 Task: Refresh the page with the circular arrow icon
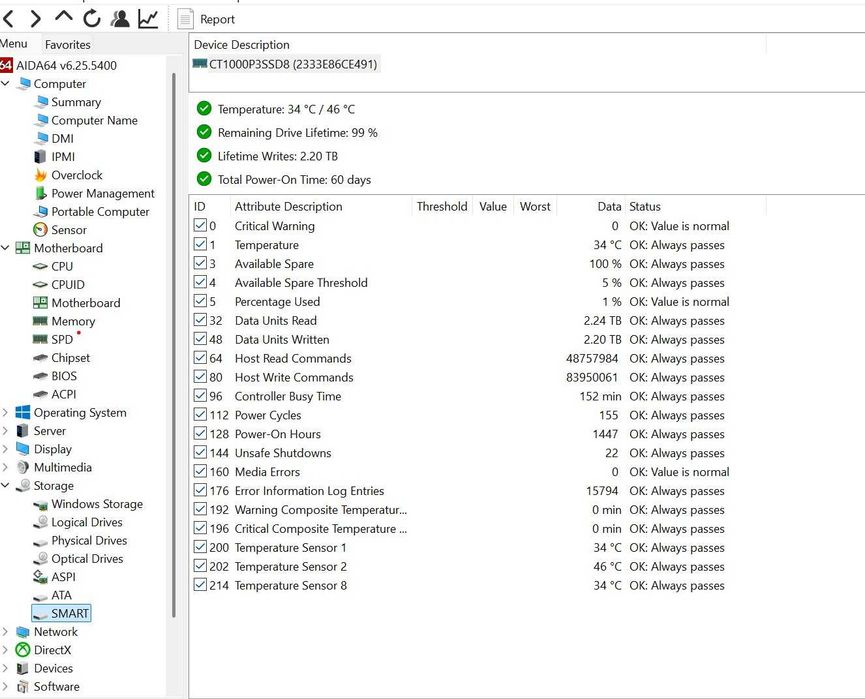tap(92, 19)
